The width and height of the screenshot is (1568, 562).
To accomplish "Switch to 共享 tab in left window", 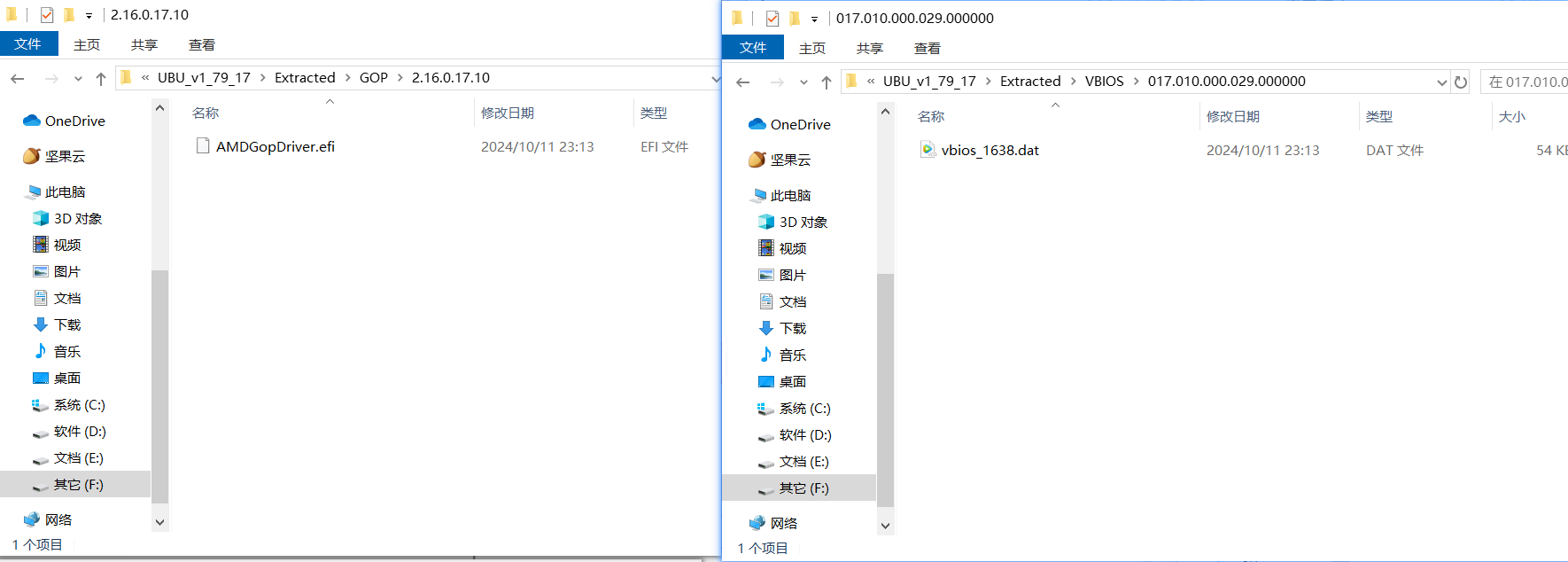I will click(144, 44).
